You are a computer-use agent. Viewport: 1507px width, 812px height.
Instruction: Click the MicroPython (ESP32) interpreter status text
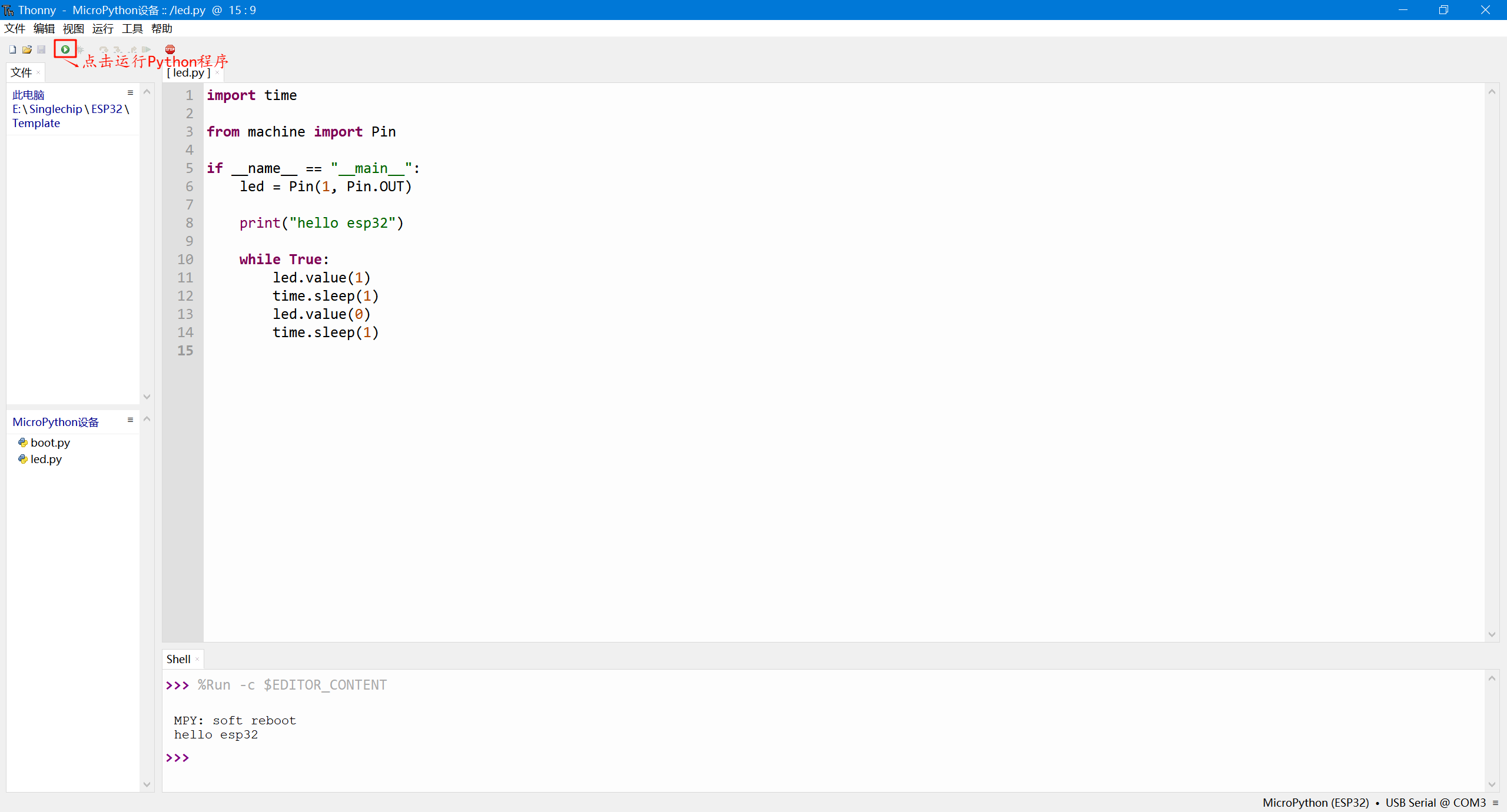tap(1315, 803)
